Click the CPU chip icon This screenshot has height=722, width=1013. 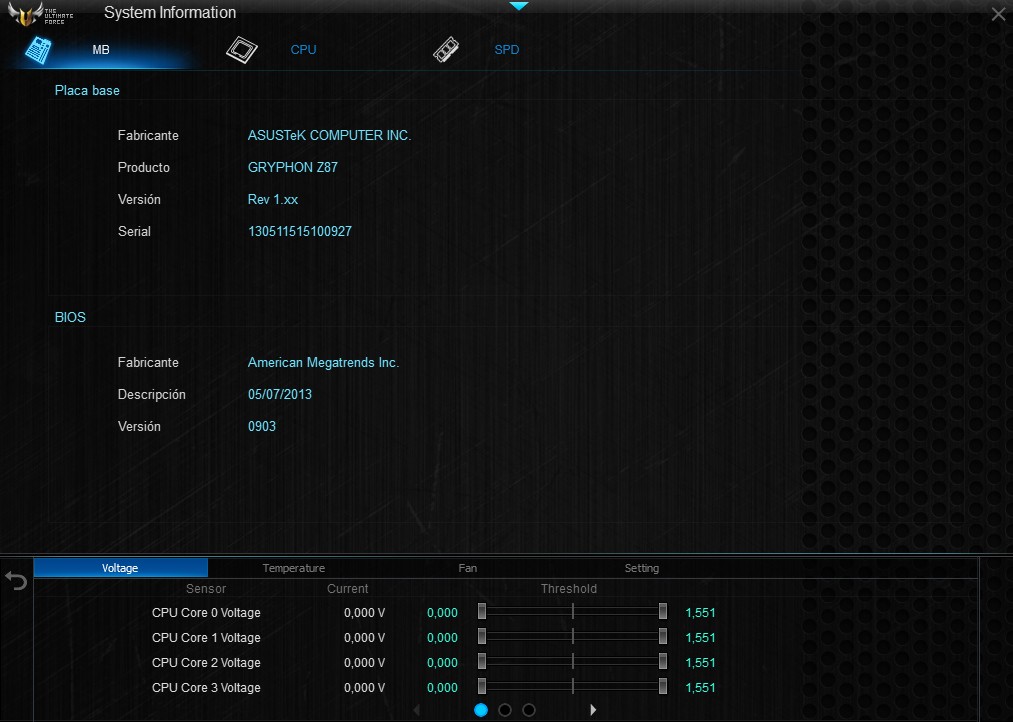pyautogui.click(x=242, y=50)
